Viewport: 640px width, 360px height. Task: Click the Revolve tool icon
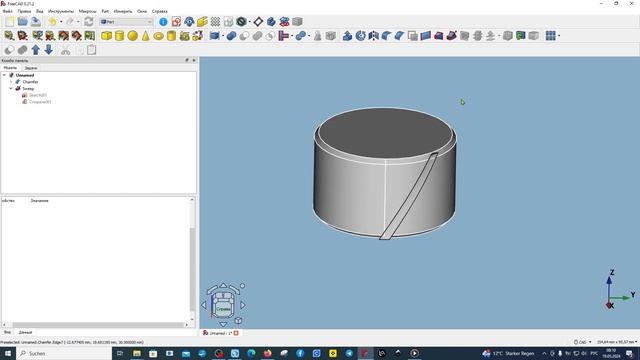click(x=360, y=36)
